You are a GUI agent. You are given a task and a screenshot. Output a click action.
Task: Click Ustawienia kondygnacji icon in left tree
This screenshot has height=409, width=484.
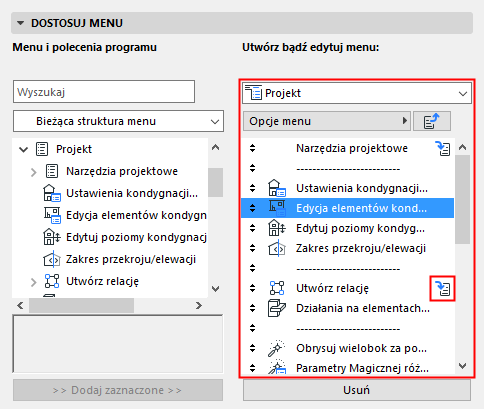[52, 193]
